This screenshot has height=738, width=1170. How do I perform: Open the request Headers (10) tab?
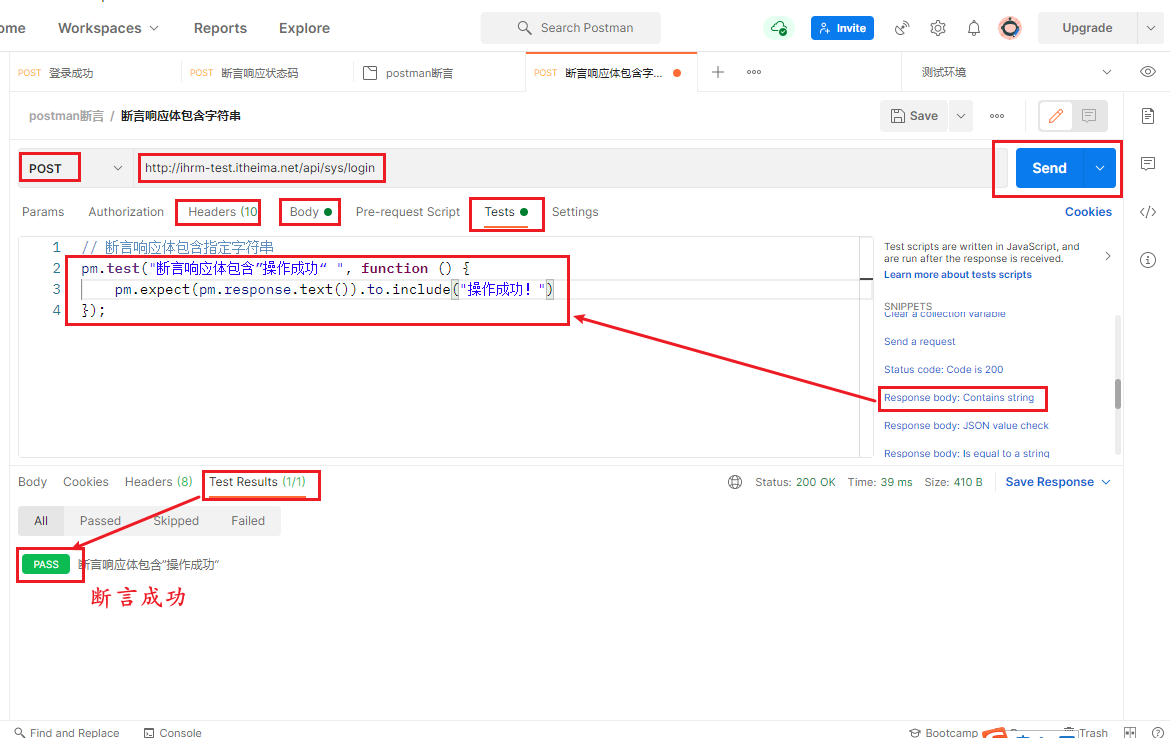click(222, 212)
